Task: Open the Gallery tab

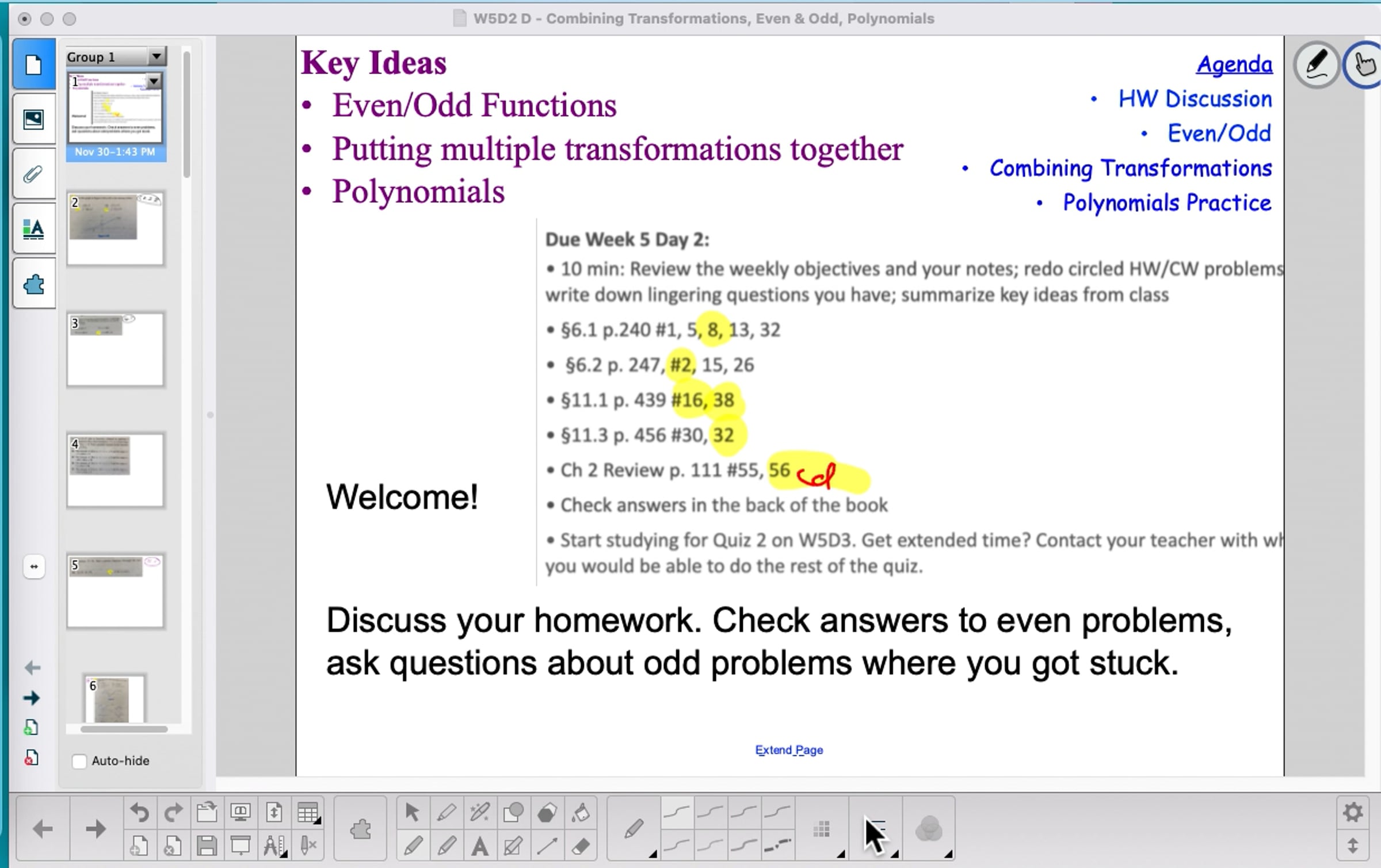Action: 34,120
